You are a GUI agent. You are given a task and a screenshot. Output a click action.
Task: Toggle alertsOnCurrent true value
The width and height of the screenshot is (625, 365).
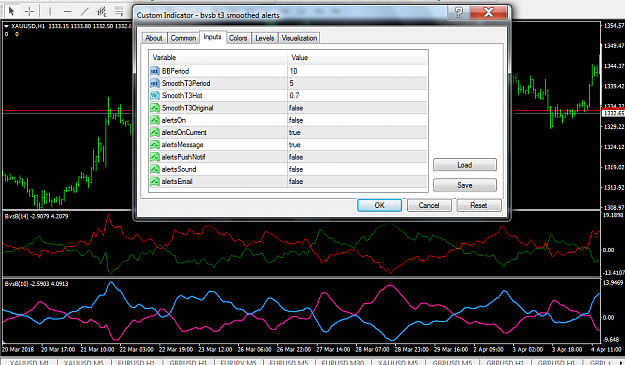pyautogui.click(x=357, y=132)
